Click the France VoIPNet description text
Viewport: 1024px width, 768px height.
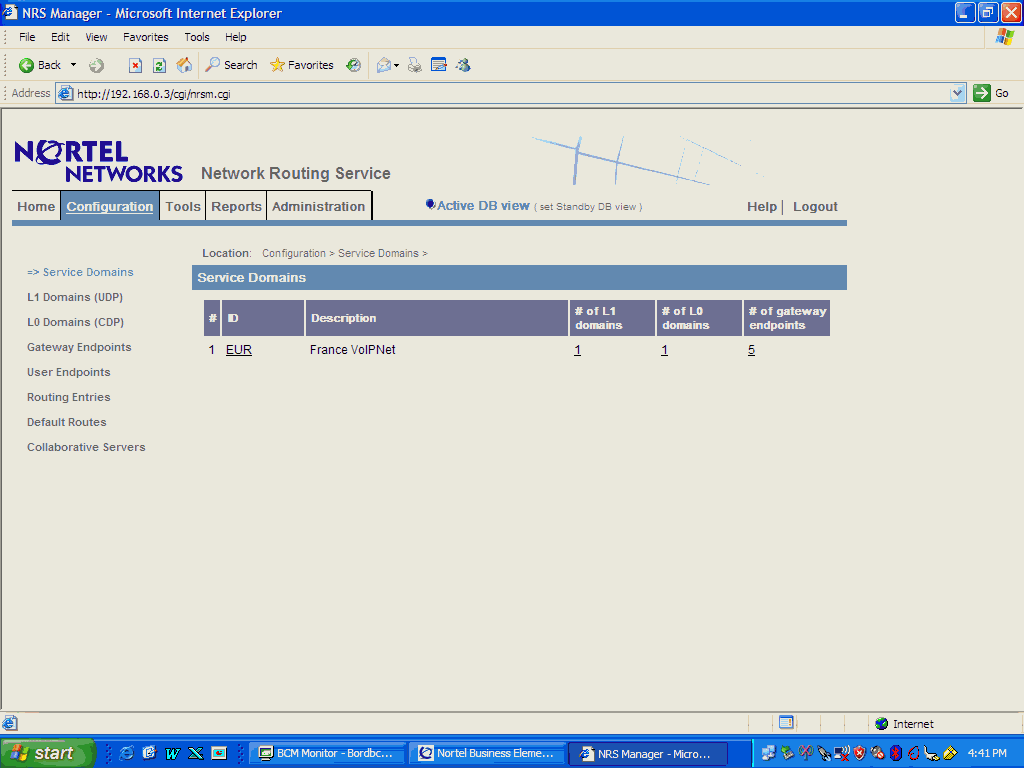(353, 350)
